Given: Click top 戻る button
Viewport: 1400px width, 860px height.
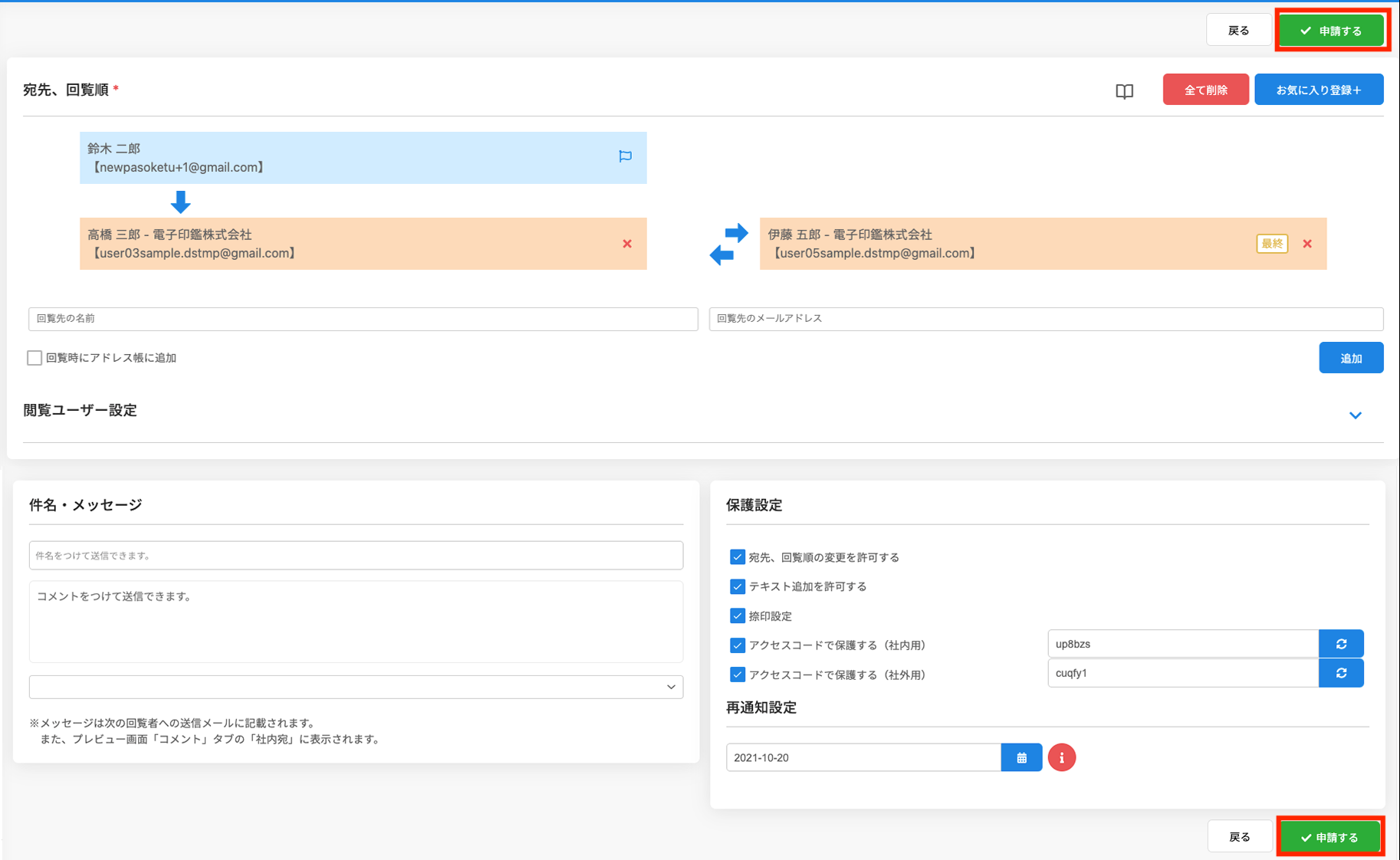Looking at the screenshot, I should (1238, 31).
